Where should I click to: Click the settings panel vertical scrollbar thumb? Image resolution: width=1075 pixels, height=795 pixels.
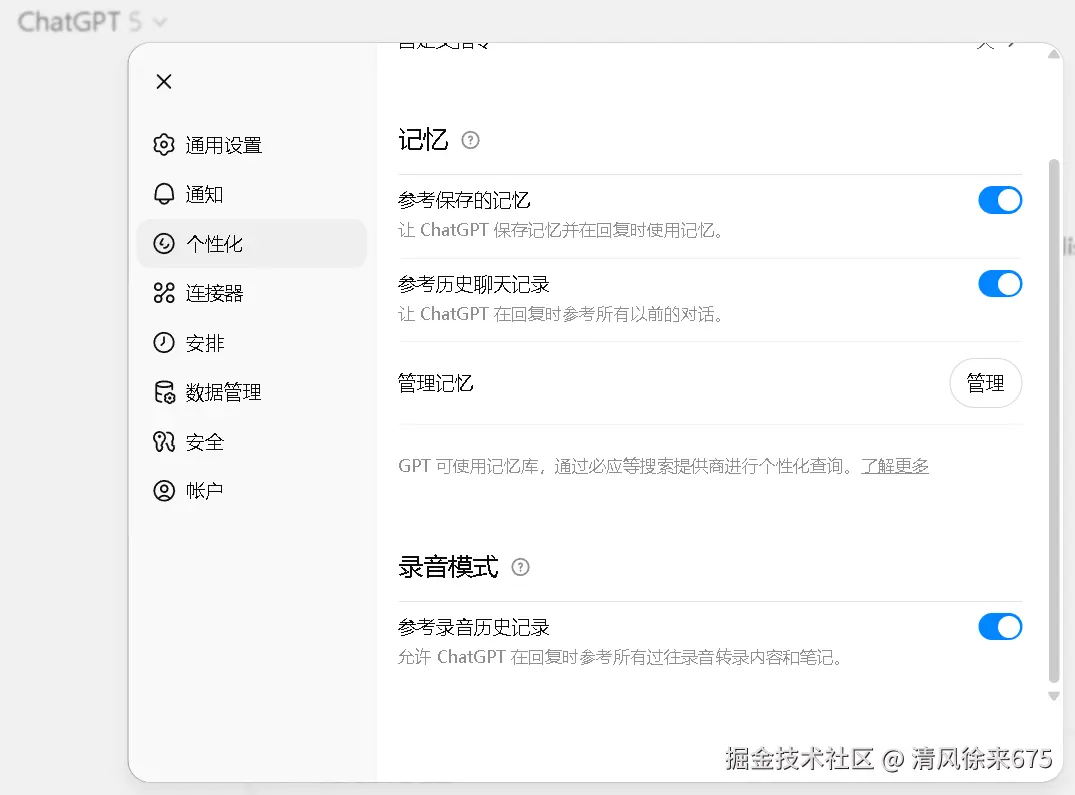pyautogui.click(x=1054, y=421)
